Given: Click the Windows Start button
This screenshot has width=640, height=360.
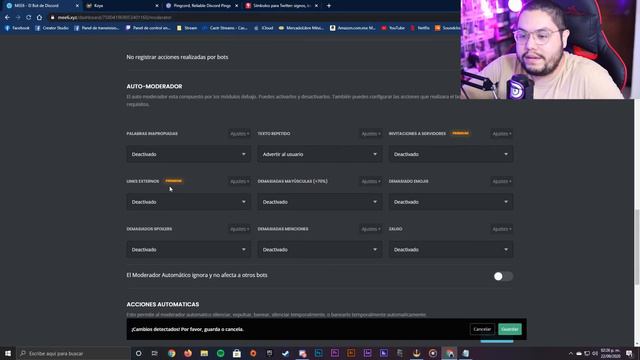Looking at the screenshot, I should tap(8, 353).
